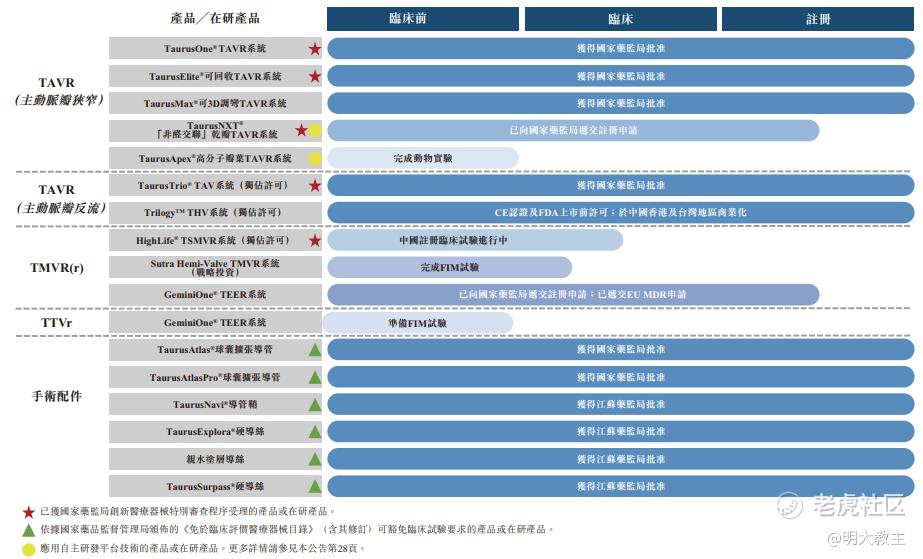The width and height of the screenshot is (923, 559).
Task: Click the TaurusAtlasPro row's 獲得國家藥監局批准 bar
Action: (x=620, y=377)
